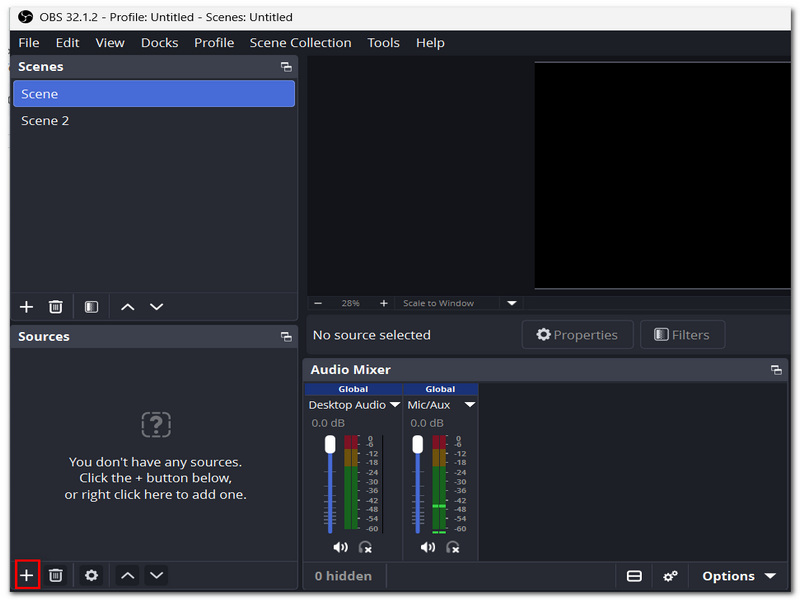
Task: Mute the Mic/Aux speaker icon
Action: point(428,547)
